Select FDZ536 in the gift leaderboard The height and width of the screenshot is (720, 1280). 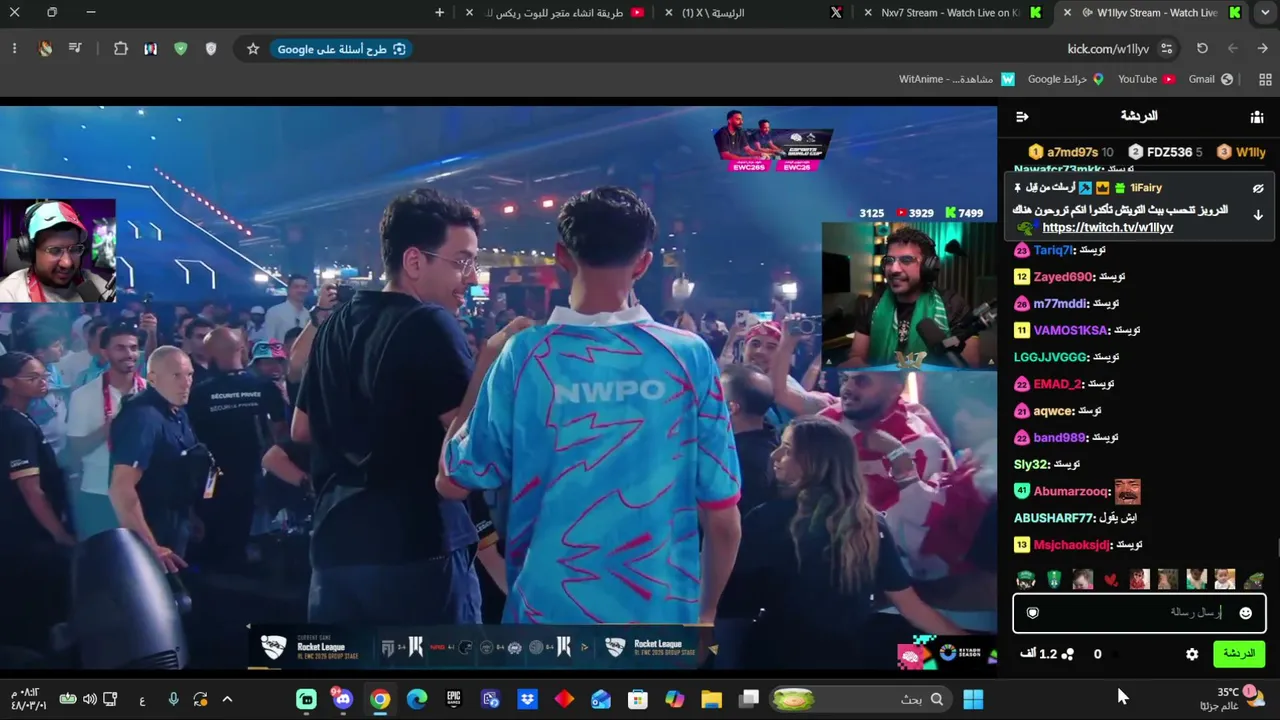tap(1165, 152)
